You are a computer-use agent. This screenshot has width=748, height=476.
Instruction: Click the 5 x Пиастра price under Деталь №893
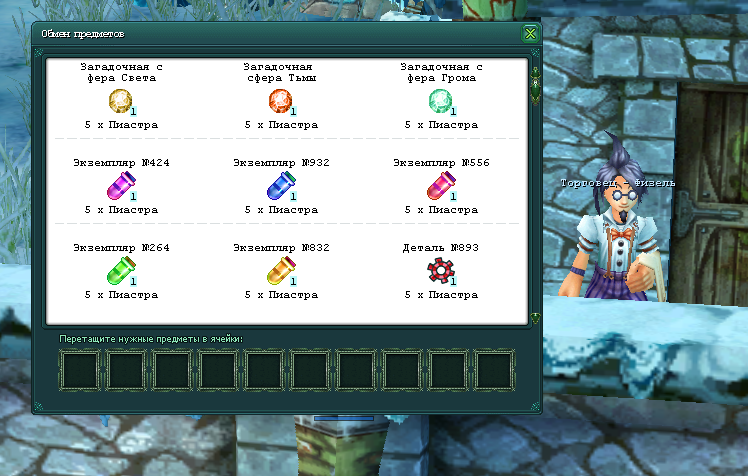coord(441,295)
